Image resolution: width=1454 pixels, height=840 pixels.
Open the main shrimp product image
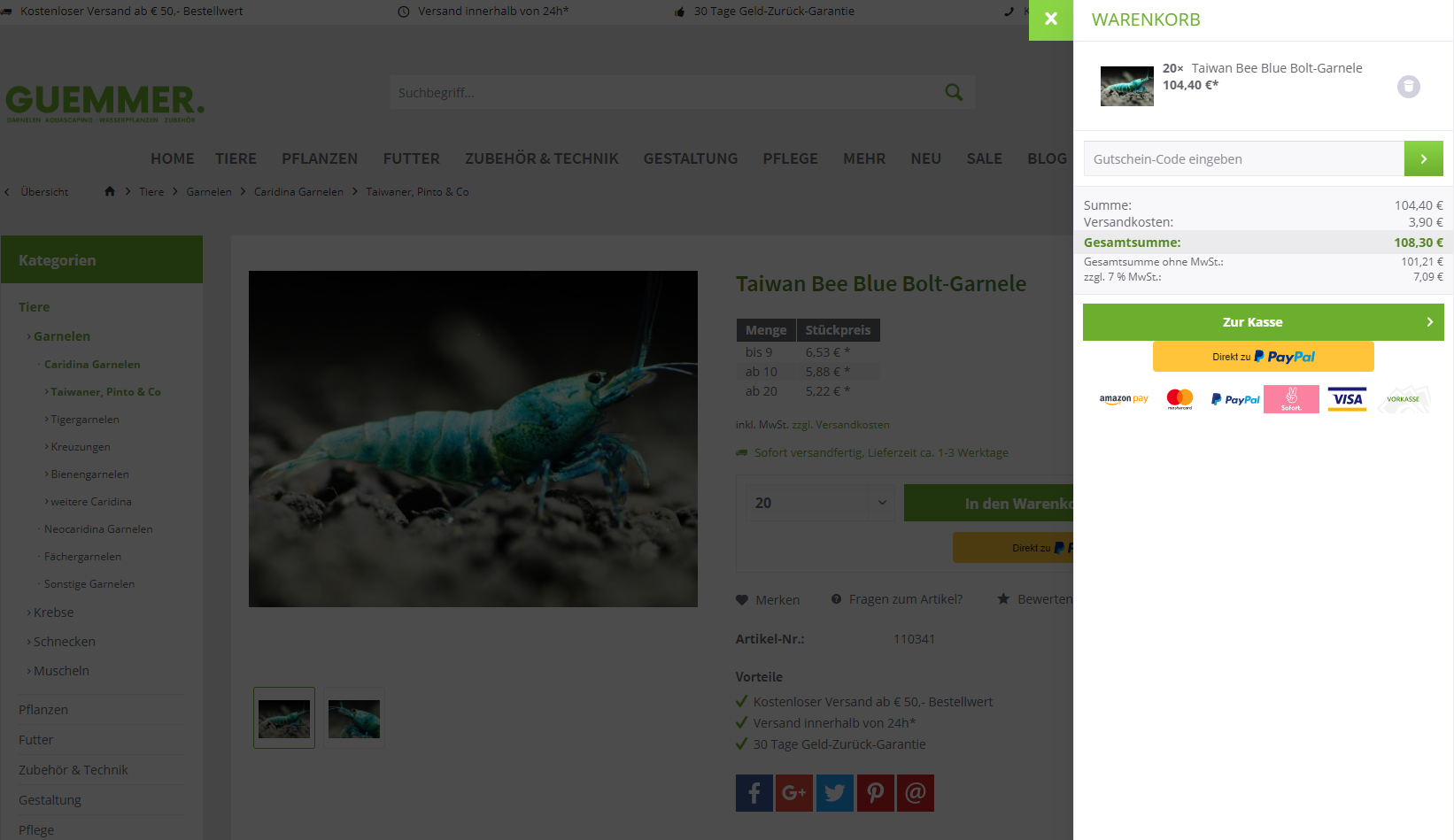pos(473,439)
